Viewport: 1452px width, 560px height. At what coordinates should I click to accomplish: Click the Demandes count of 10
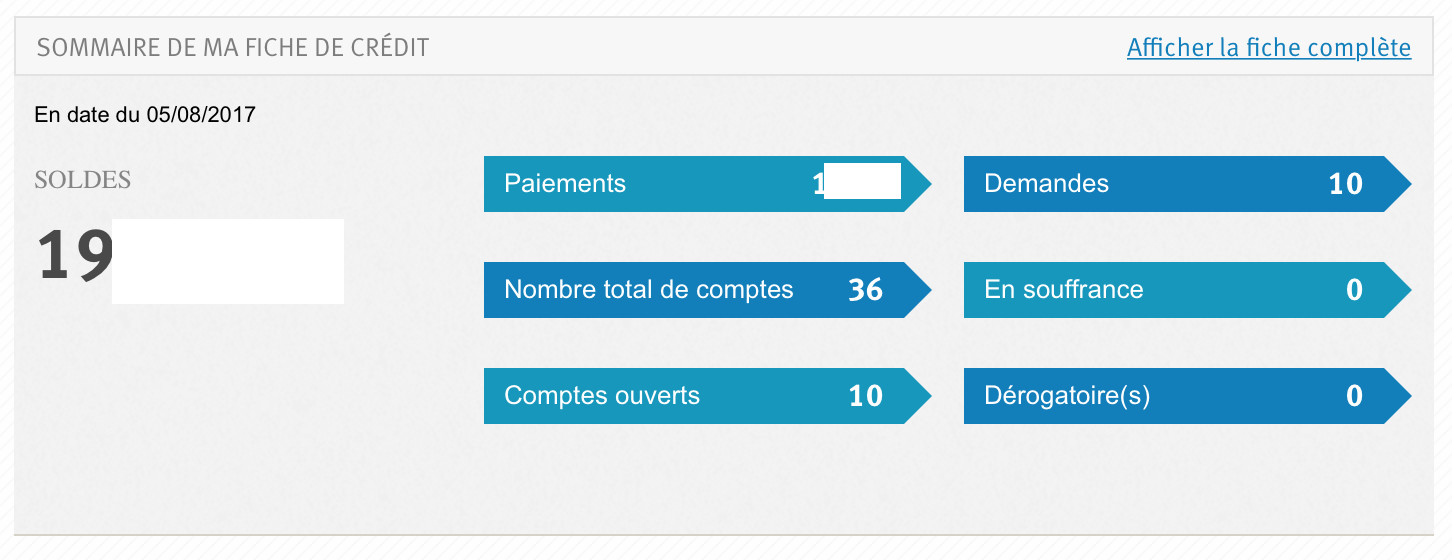click(x=1345, y=184)
